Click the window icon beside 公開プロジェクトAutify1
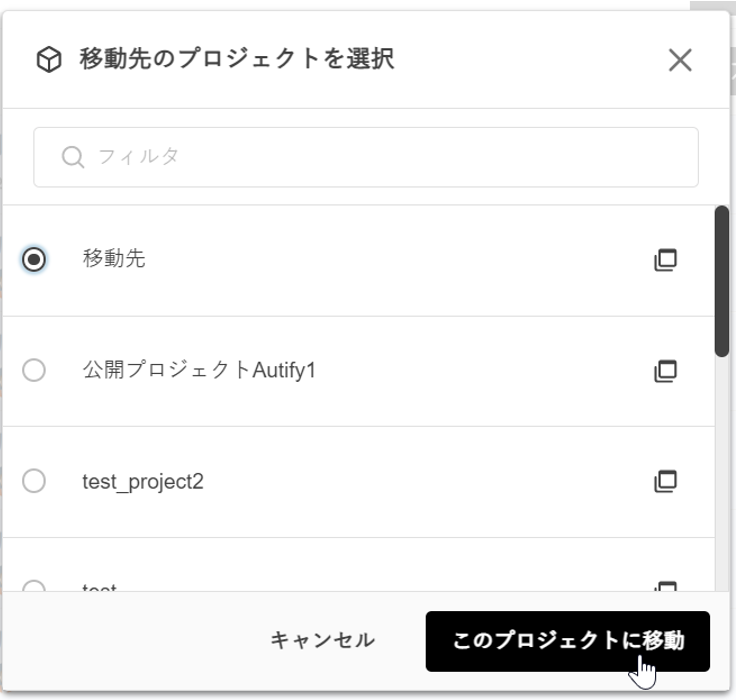738x700 pixels. coord(666,371)
